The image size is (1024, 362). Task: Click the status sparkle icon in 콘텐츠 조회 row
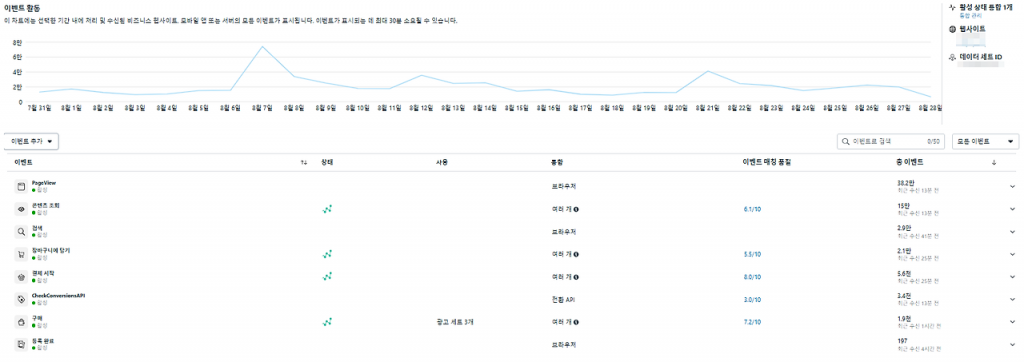coord(328,209)
